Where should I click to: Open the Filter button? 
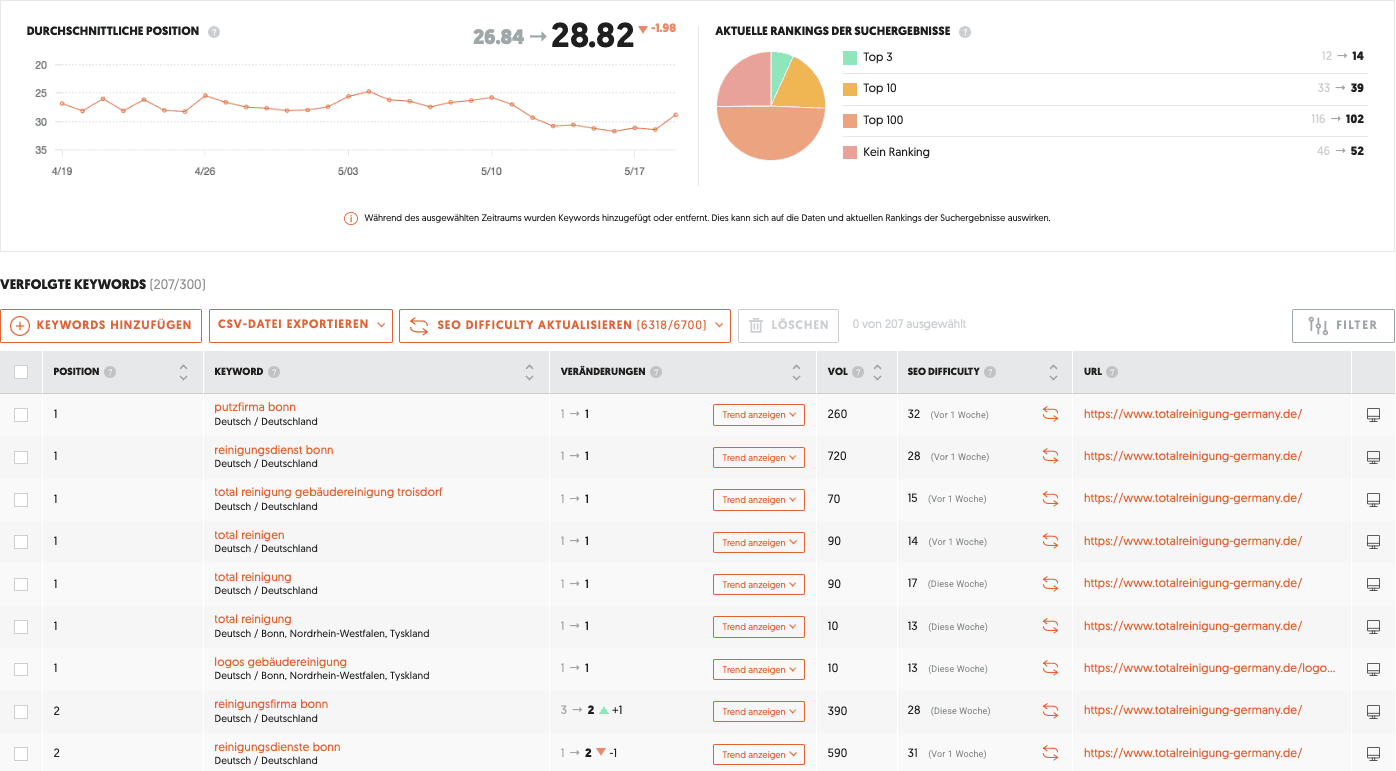[1343, 325]
